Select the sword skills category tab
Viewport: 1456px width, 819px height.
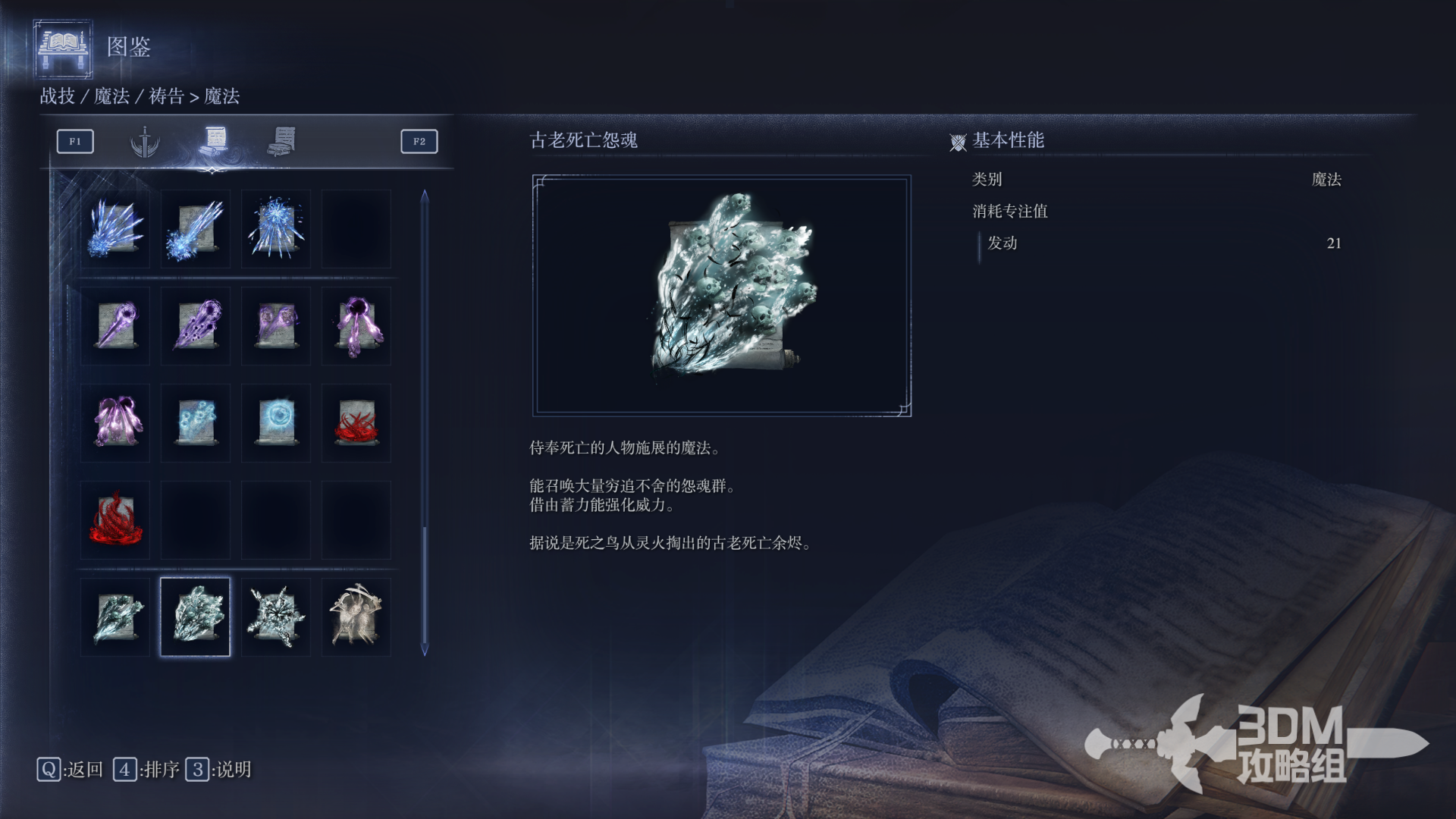click(144, 142)
